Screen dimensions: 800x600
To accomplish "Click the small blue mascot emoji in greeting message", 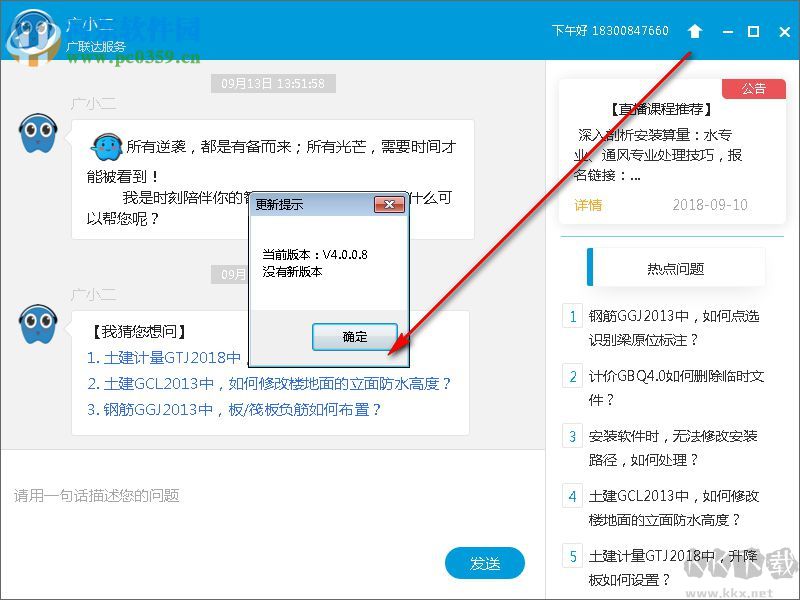I will click(106, 147).
